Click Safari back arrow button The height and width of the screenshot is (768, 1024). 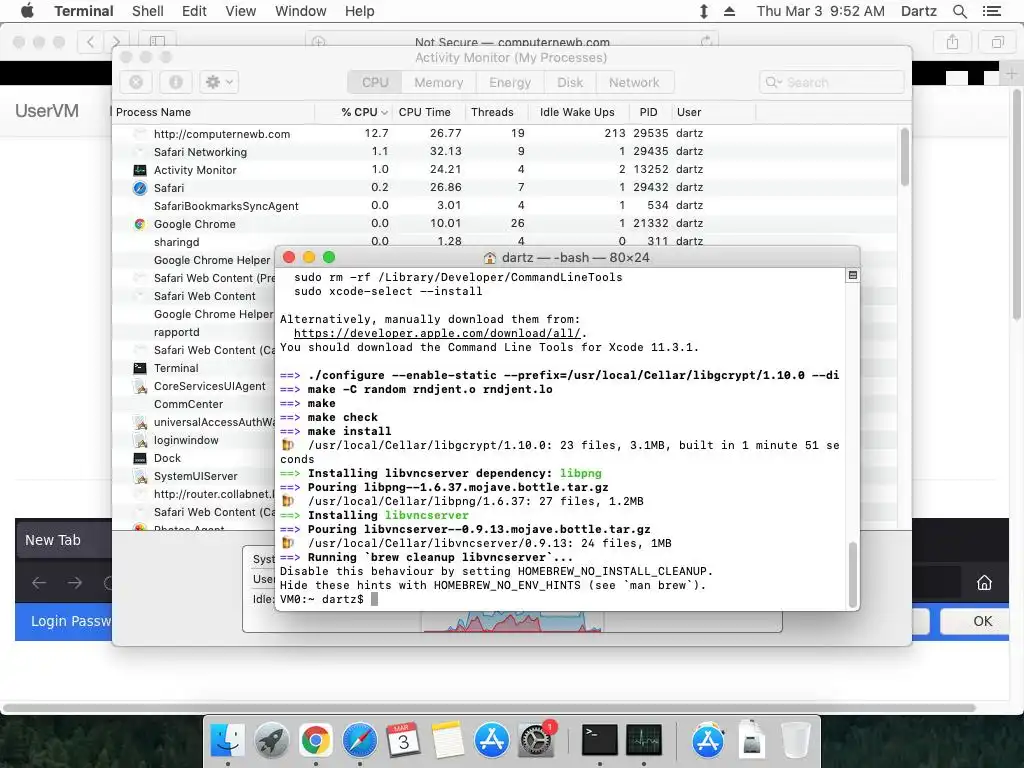point(90,42)
